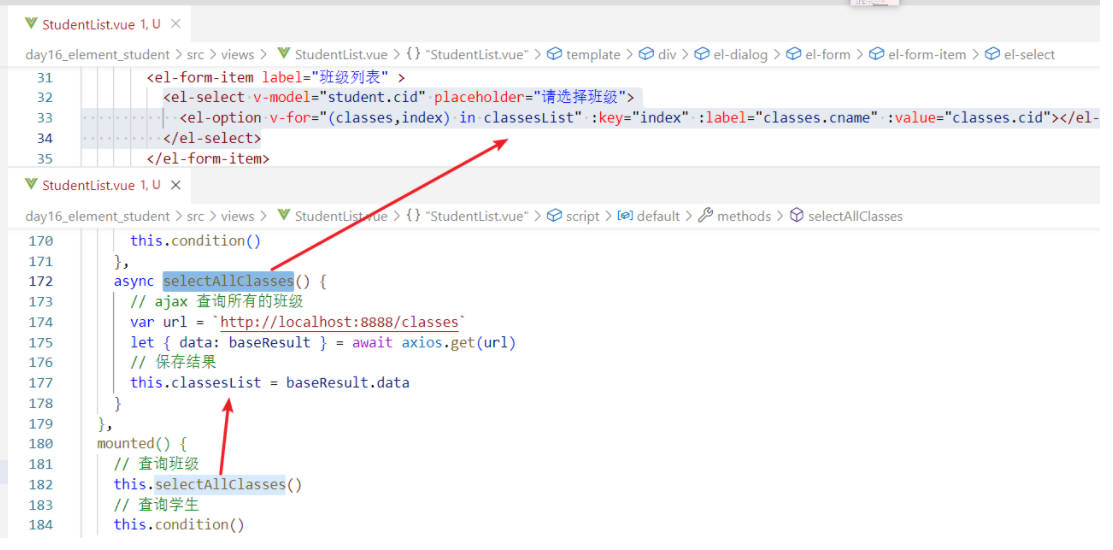Click the cube icon beside div breadcrumb
1113x550 pixels.
click(646, 54)
